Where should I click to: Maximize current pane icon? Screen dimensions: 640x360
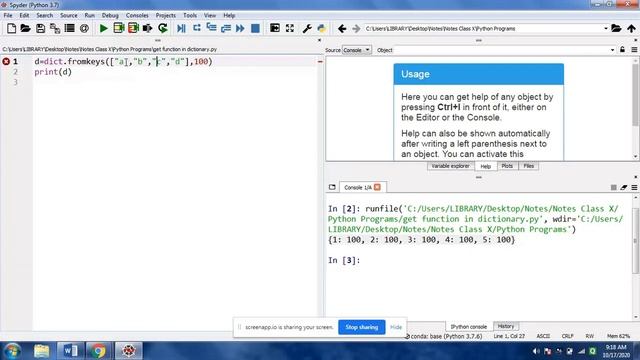pos(275,28)
